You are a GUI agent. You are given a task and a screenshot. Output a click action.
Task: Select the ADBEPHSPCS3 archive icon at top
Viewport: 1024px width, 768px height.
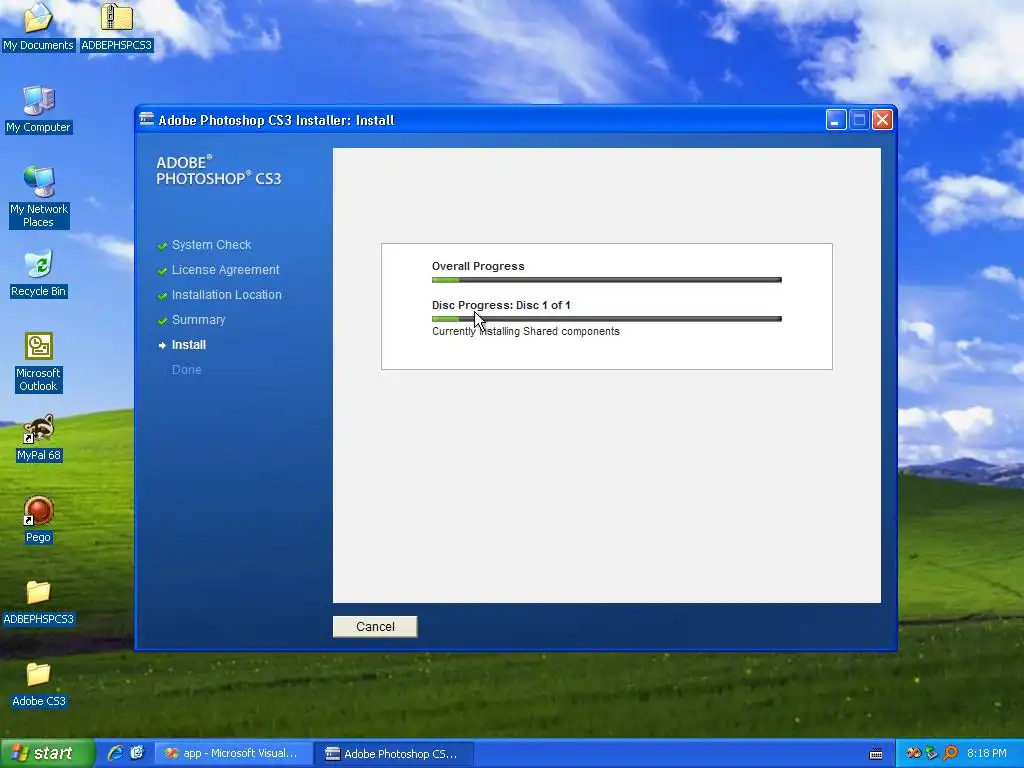pos(116,26)
